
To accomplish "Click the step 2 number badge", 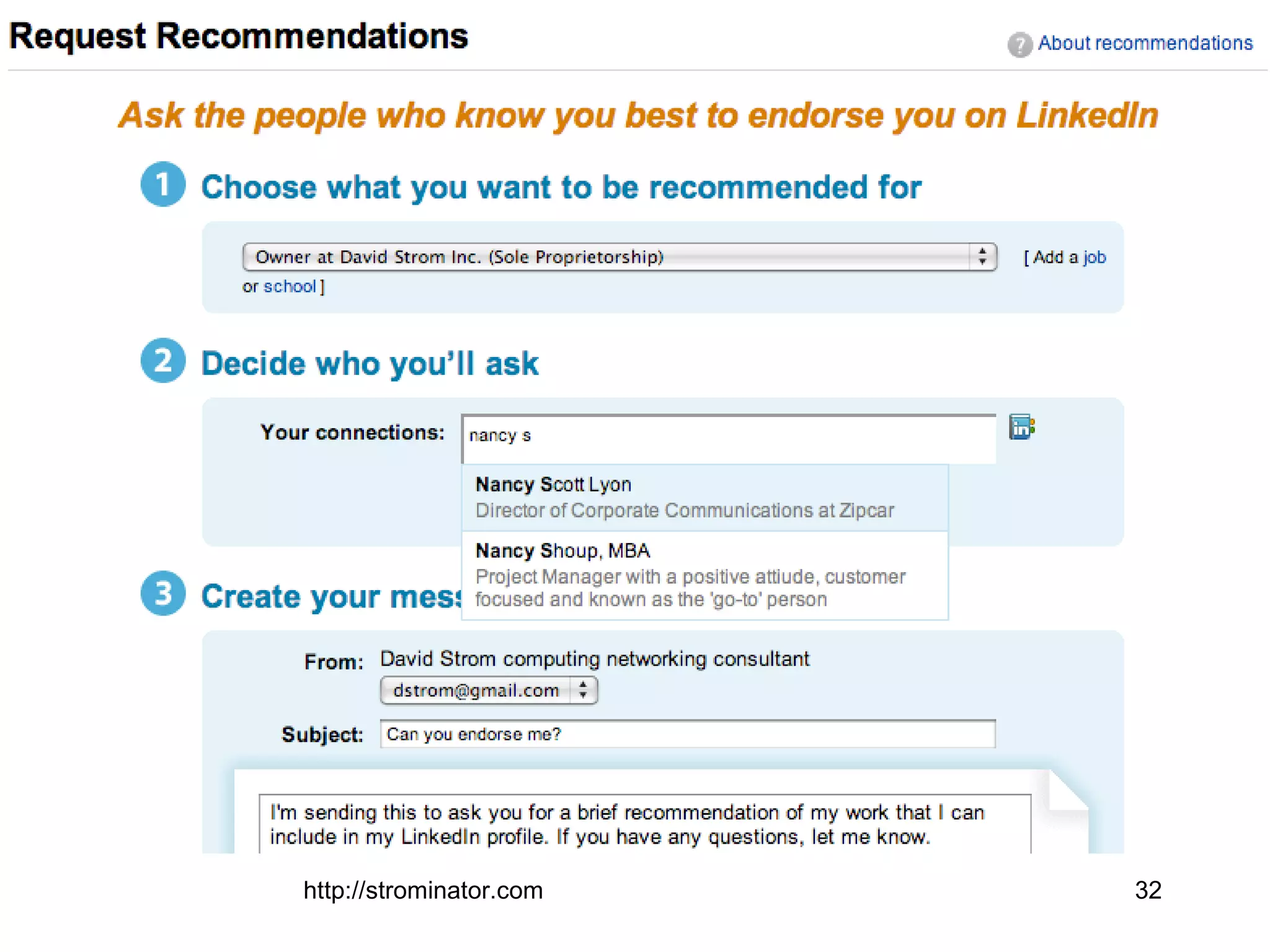I will click(163, 361).
